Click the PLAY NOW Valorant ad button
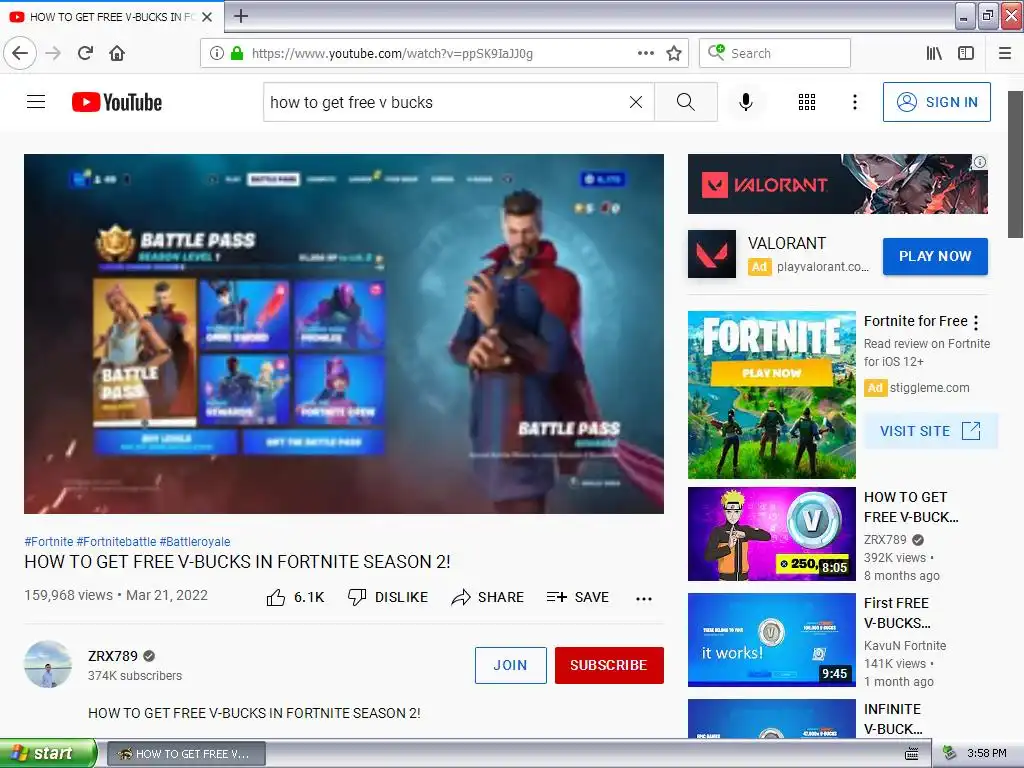Image resolution: width=1024 pixels, height=768 pixels. [935, 256]
